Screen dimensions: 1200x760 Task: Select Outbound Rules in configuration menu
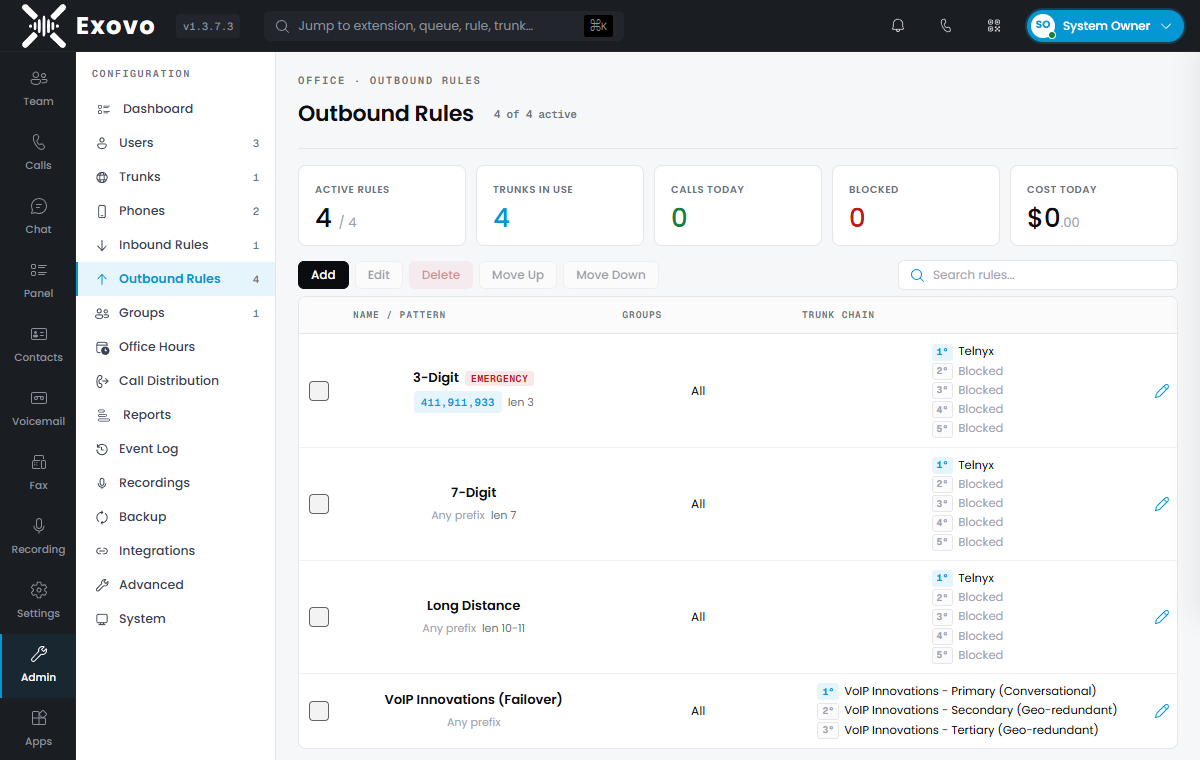click(x=175, y=279)
